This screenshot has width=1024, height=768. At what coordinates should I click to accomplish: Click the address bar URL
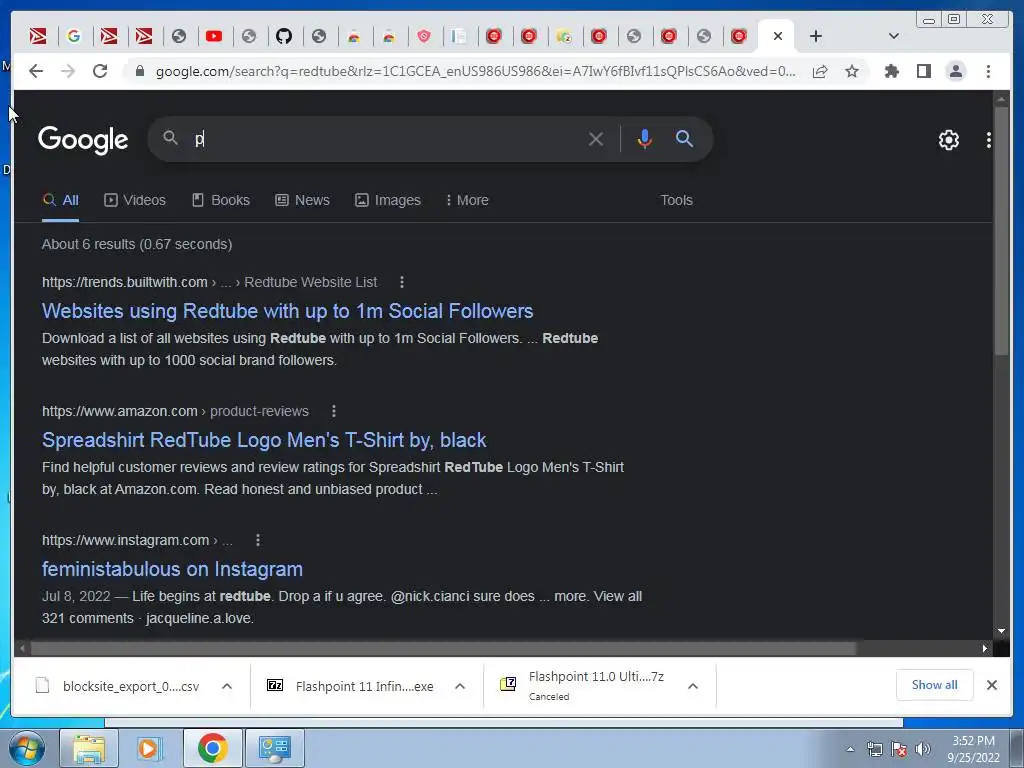pos(475,71)
